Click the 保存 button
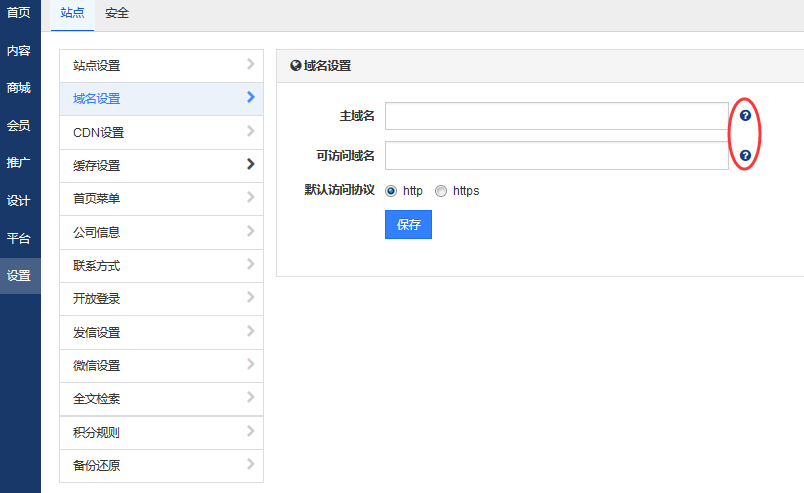This screenshot has height=493, width=804. tap(408, 225)
